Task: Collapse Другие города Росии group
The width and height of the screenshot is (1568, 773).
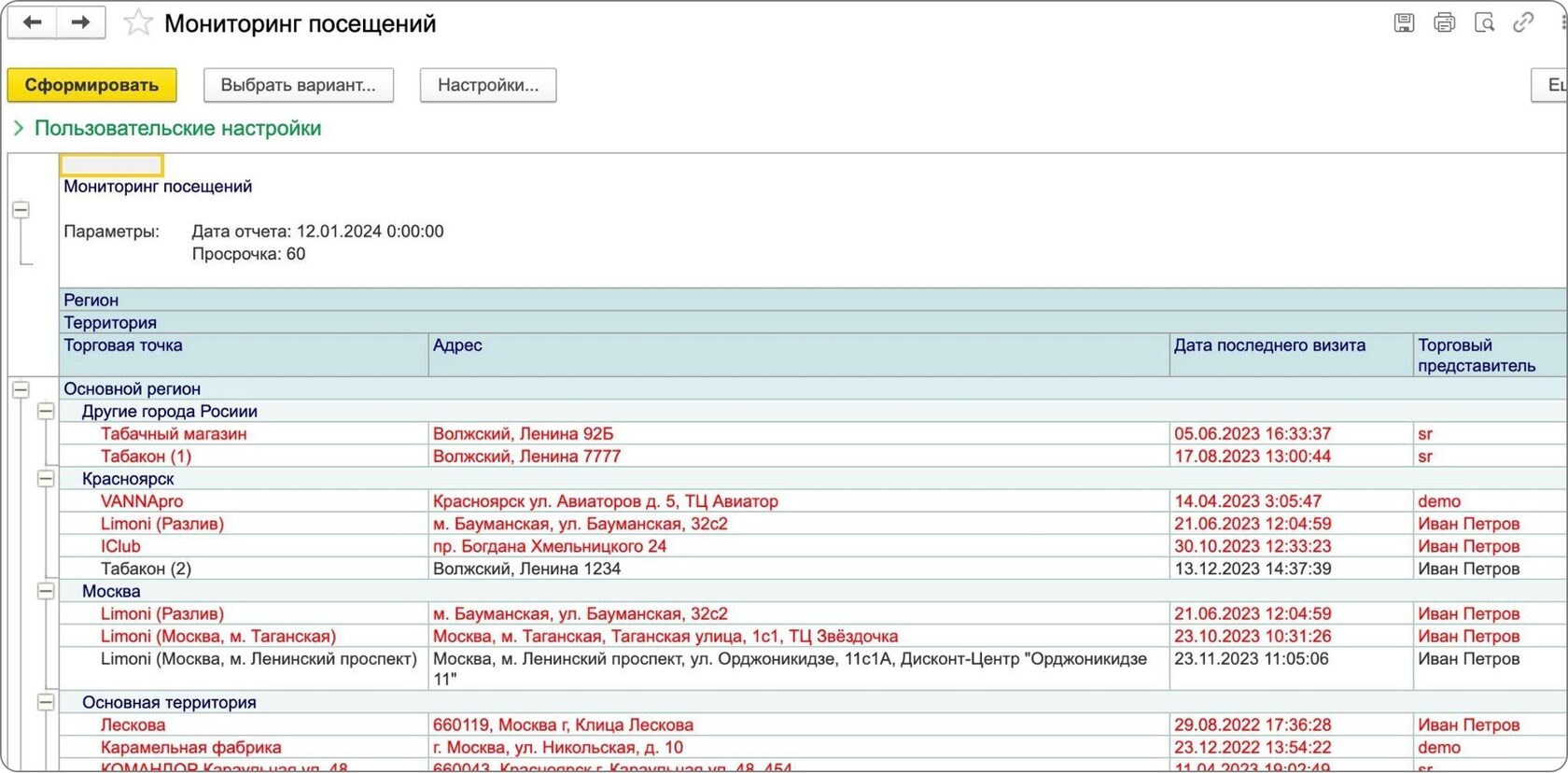Action: coord(46,412)
